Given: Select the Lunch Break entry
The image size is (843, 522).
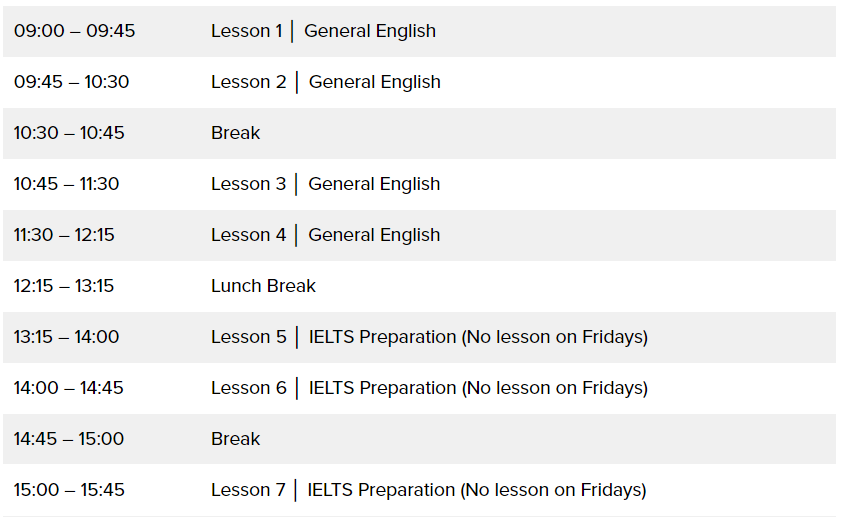Looking at the screenshot, I should [263, 286].
